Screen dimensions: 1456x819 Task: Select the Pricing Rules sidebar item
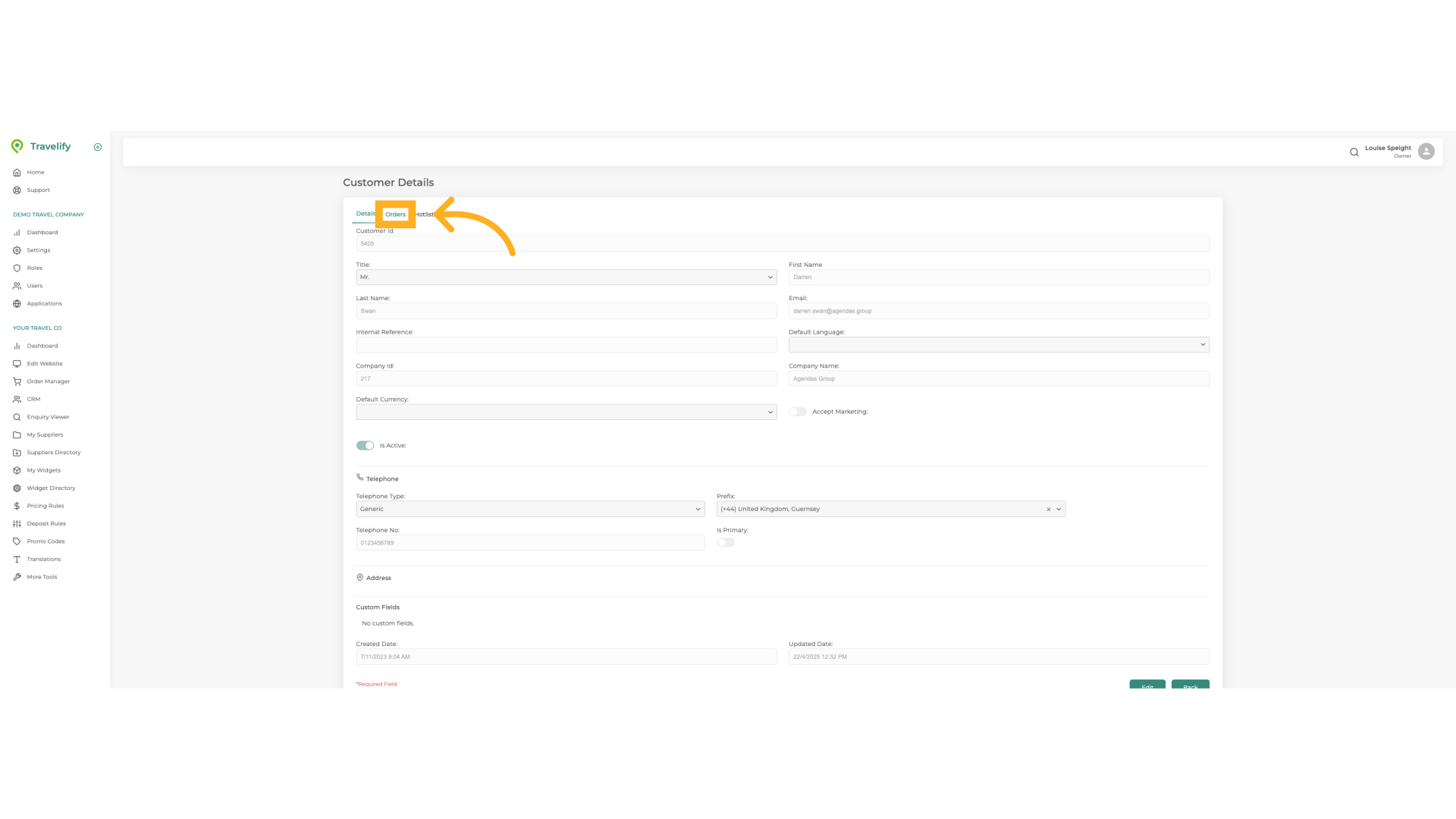45,505
